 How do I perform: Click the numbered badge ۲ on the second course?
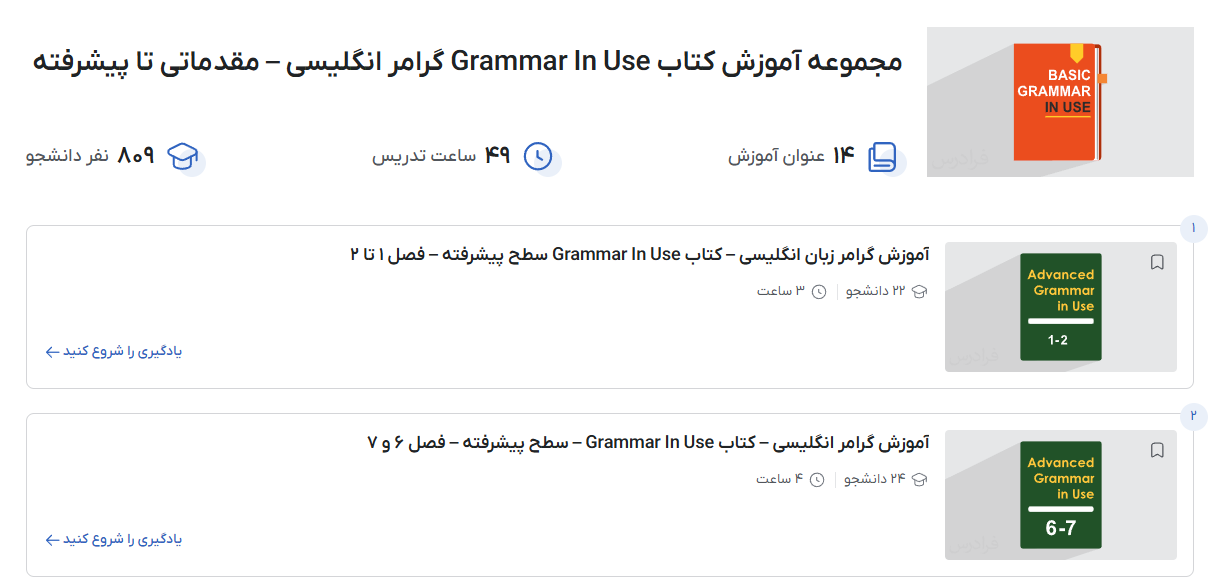tap(1192, 416)
